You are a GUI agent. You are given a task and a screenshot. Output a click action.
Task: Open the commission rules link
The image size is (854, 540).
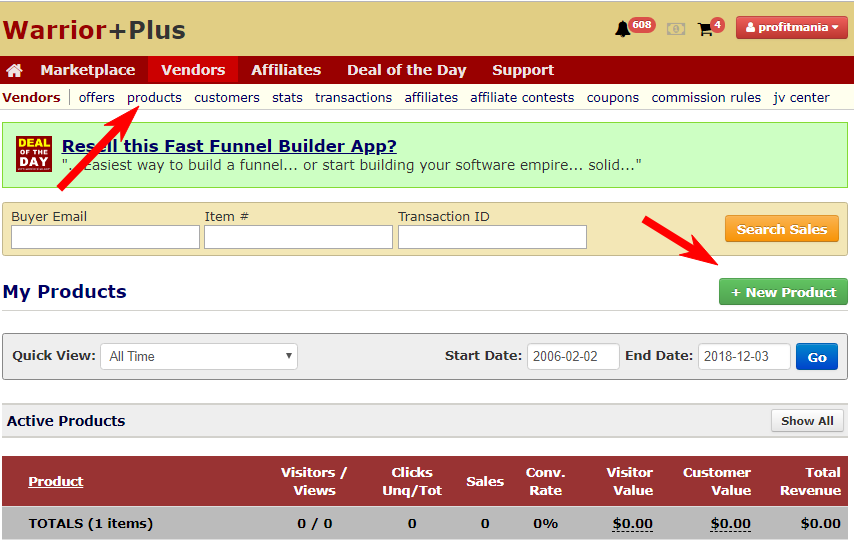[706, 98]
